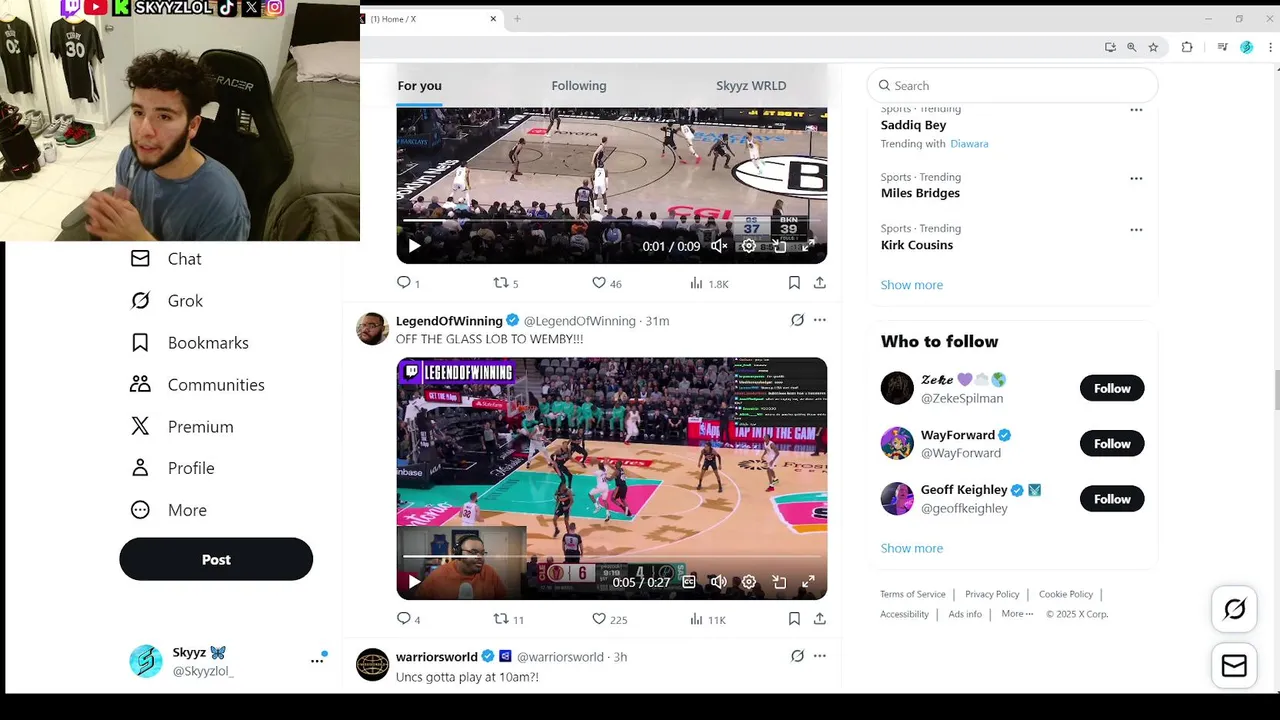Click Grok icon on warriorsworld post
This screenshot has width=1280, height=720.
click(797, 657)
